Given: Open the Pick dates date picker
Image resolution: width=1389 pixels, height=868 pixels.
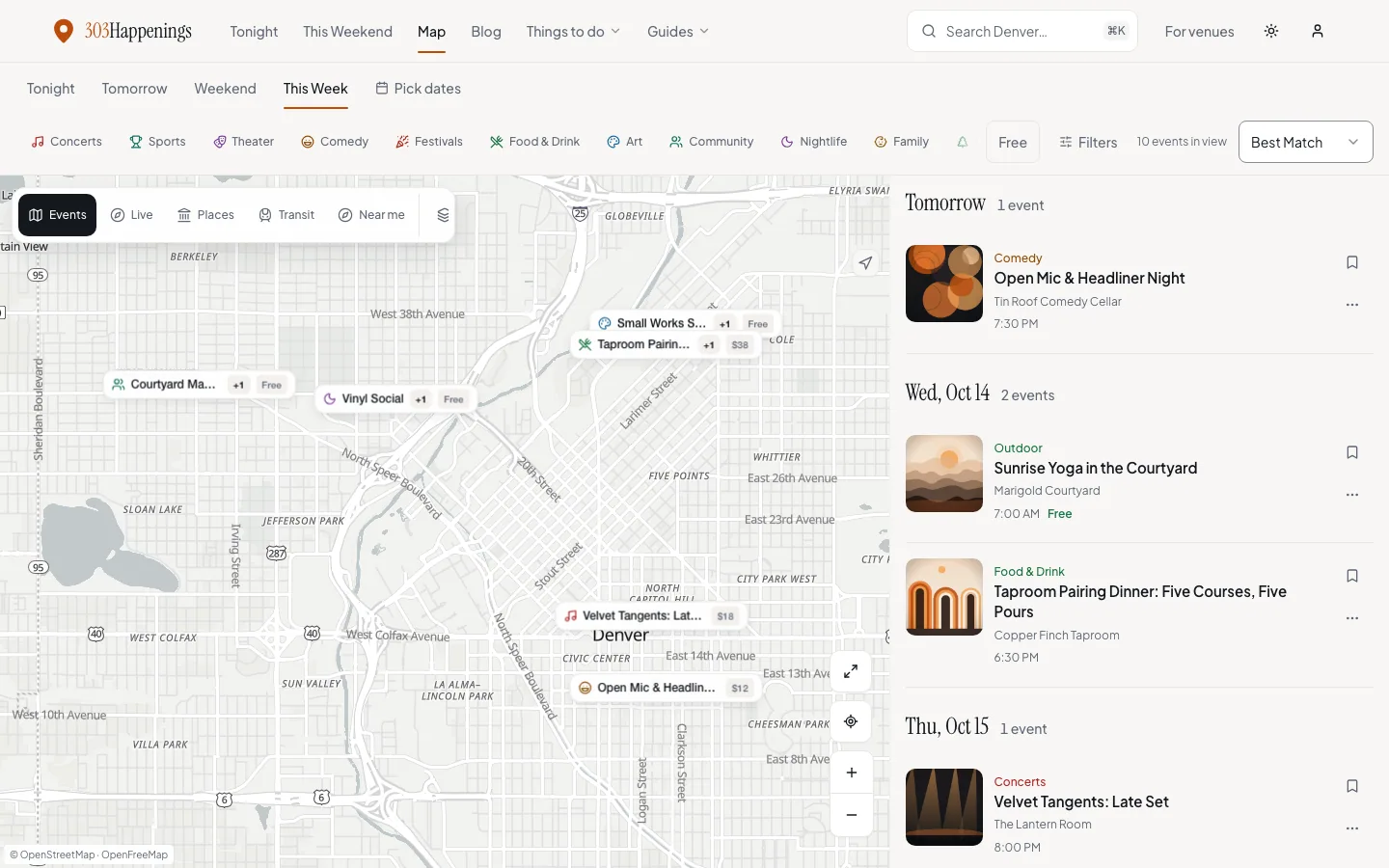Looking at the screenshot, I should 418,89.
